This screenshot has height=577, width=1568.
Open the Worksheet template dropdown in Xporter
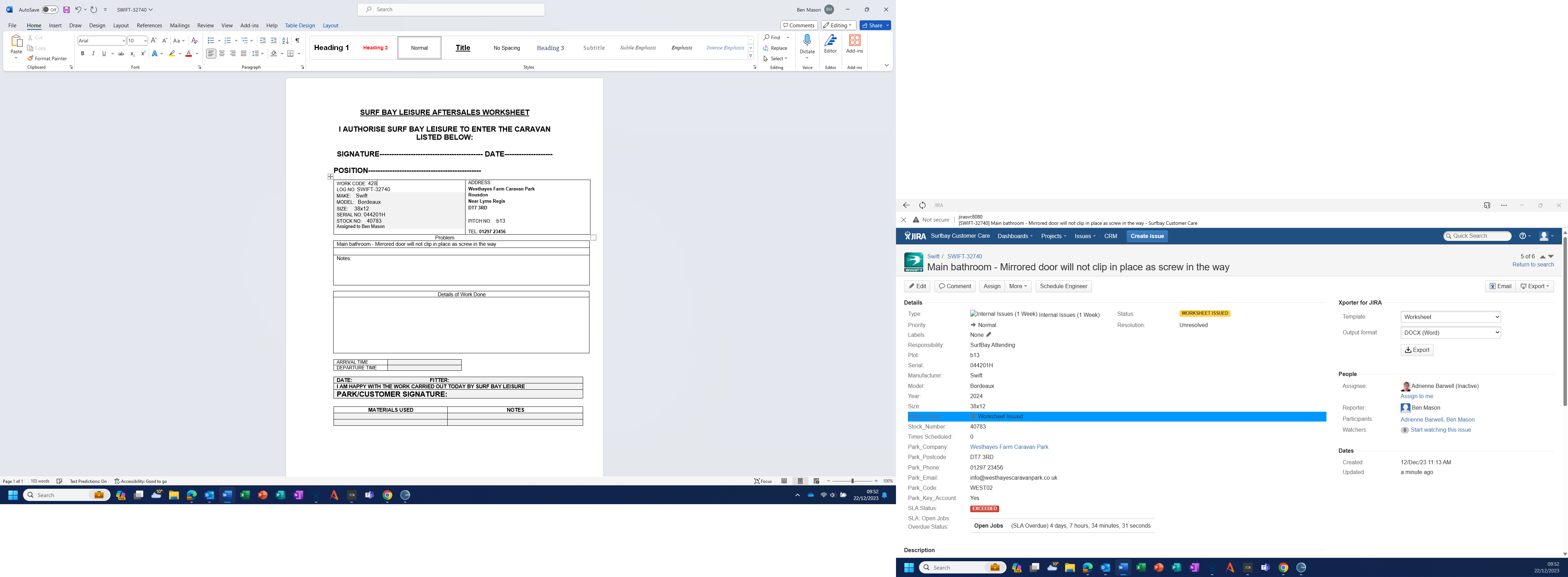pyautogui.click(x=1450, y=317)
